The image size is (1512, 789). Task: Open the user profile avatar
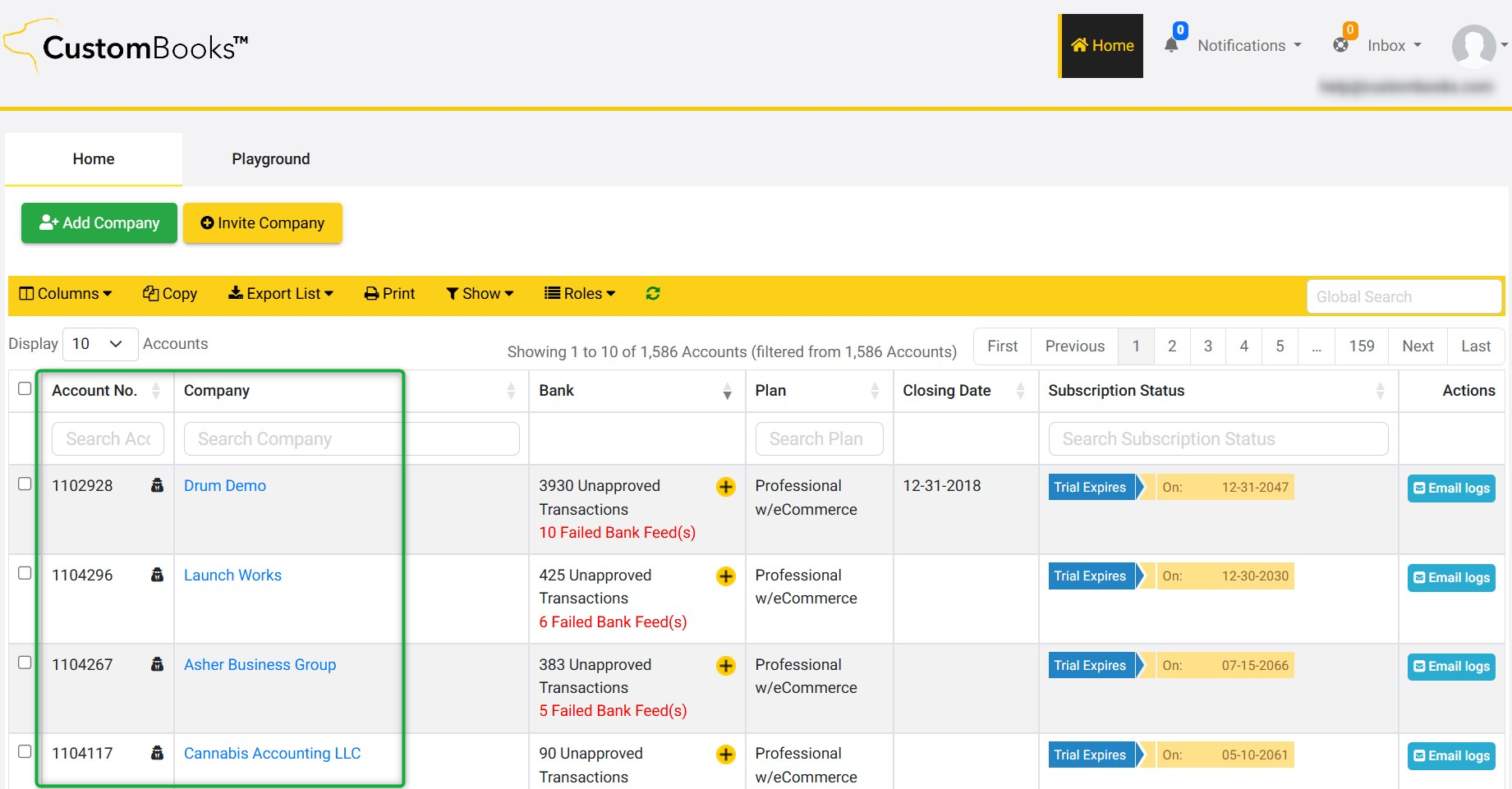click(1473, 45)
